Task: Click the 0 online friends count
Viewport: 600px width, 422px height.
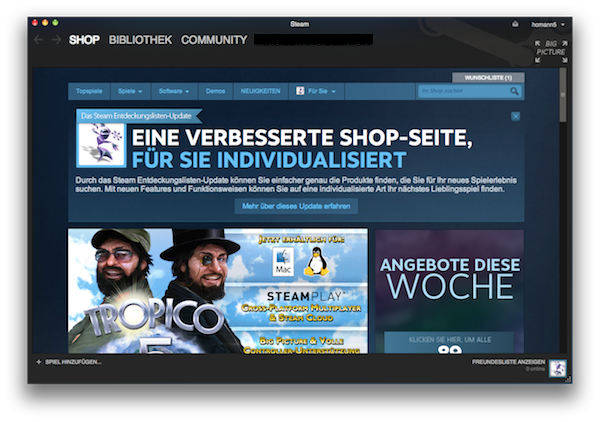Action: (x=535, y=369)
